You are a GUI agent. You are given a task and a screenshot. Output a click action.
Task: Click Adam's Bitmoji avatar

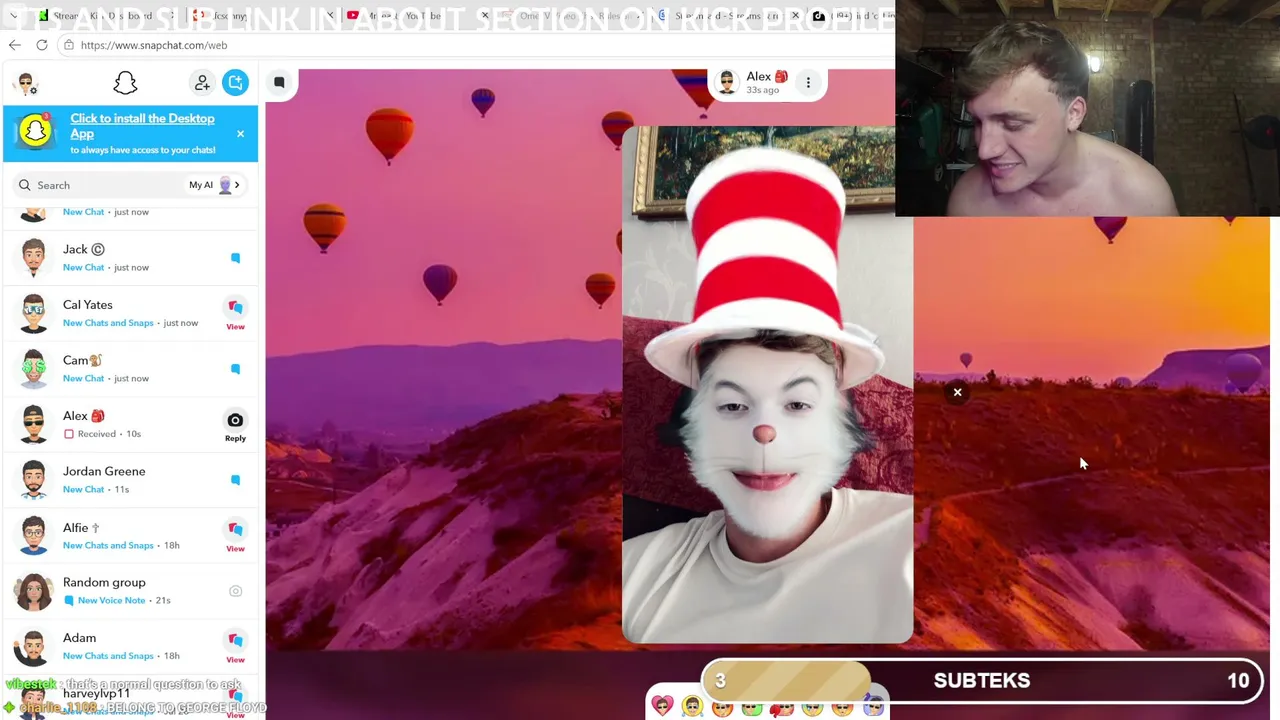click(34, 646)
